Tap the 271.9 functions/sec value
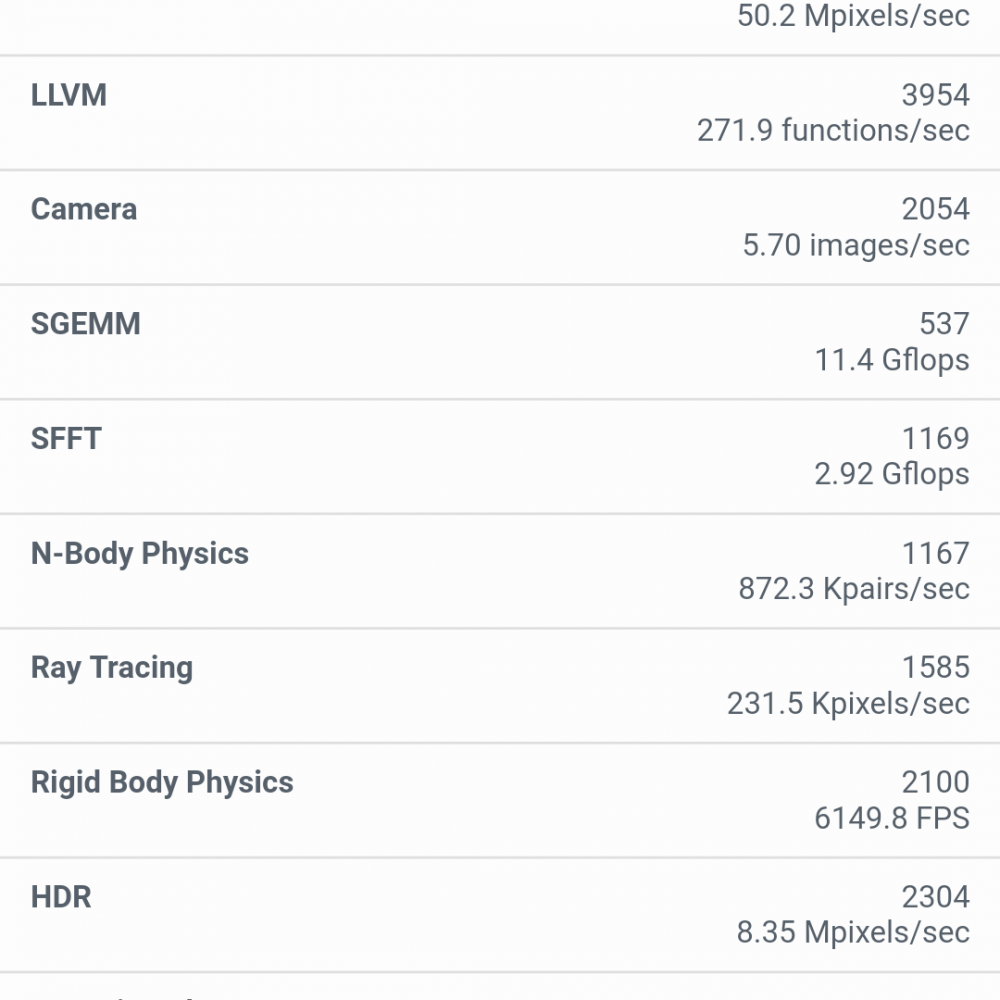 [833, 130]
